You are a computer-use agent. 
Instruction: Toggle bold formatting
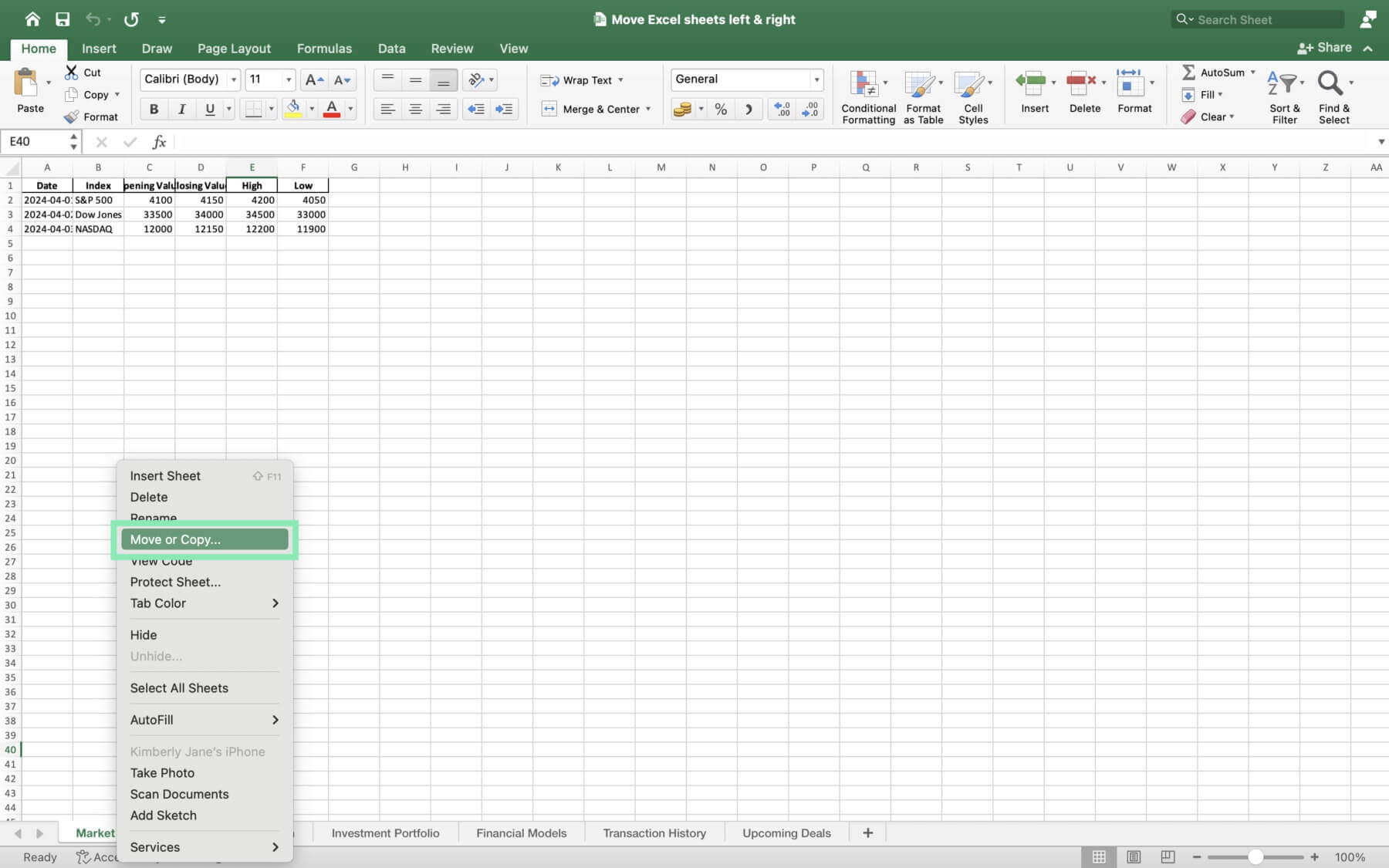(x=154, y=109)
